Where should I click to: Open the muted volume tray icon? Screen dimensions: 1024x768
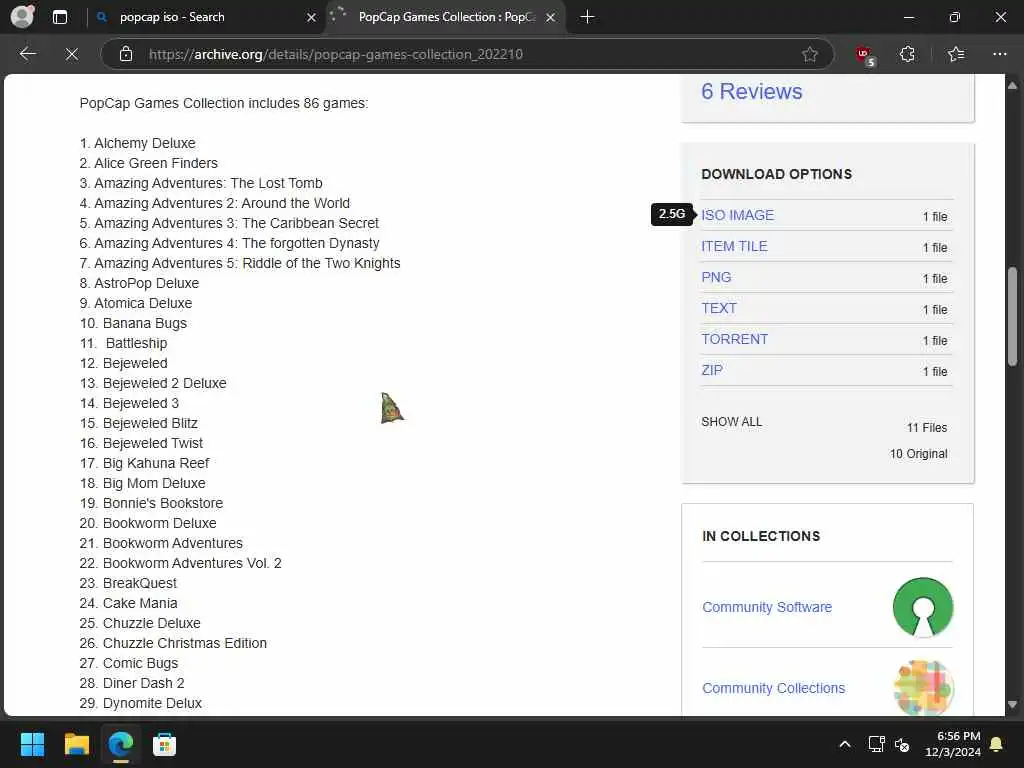point(902,744)
